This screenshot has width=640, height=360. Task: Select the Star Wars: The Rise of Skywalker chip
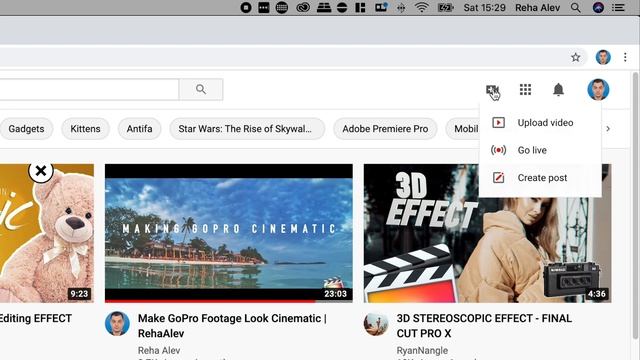(x=247, y=129)
